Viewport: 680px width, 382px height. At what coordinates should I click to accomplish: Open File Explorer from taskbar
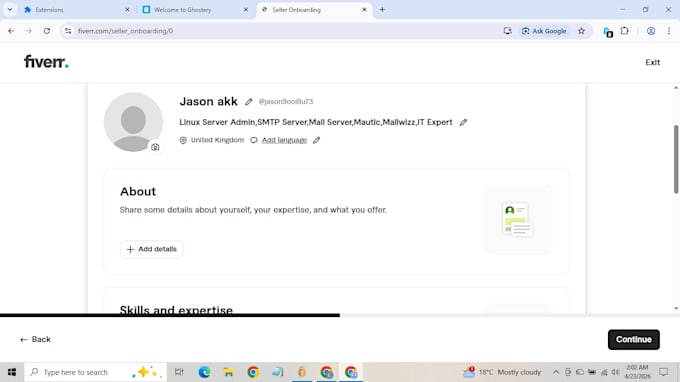[229, 372]
